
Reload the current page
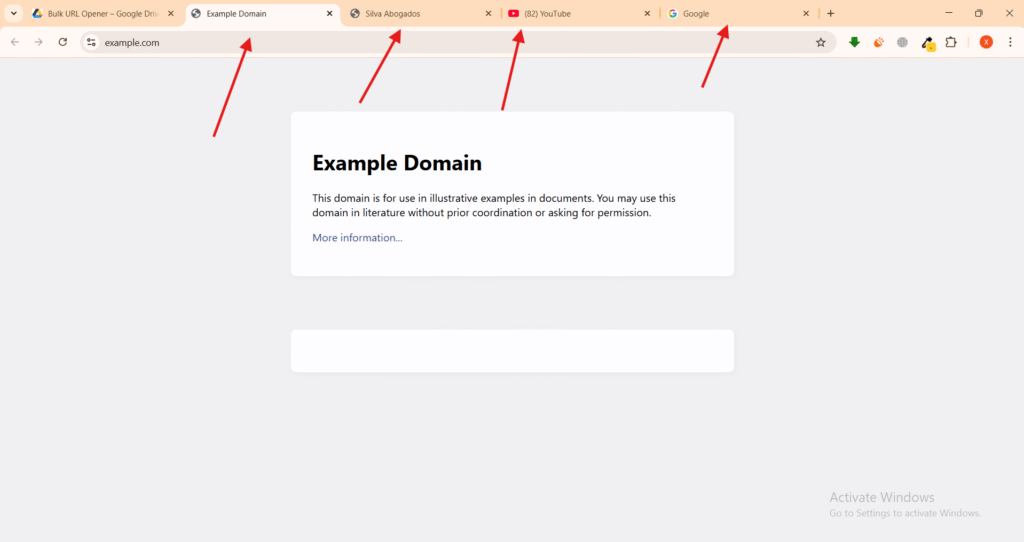click(x=63, y=42)
